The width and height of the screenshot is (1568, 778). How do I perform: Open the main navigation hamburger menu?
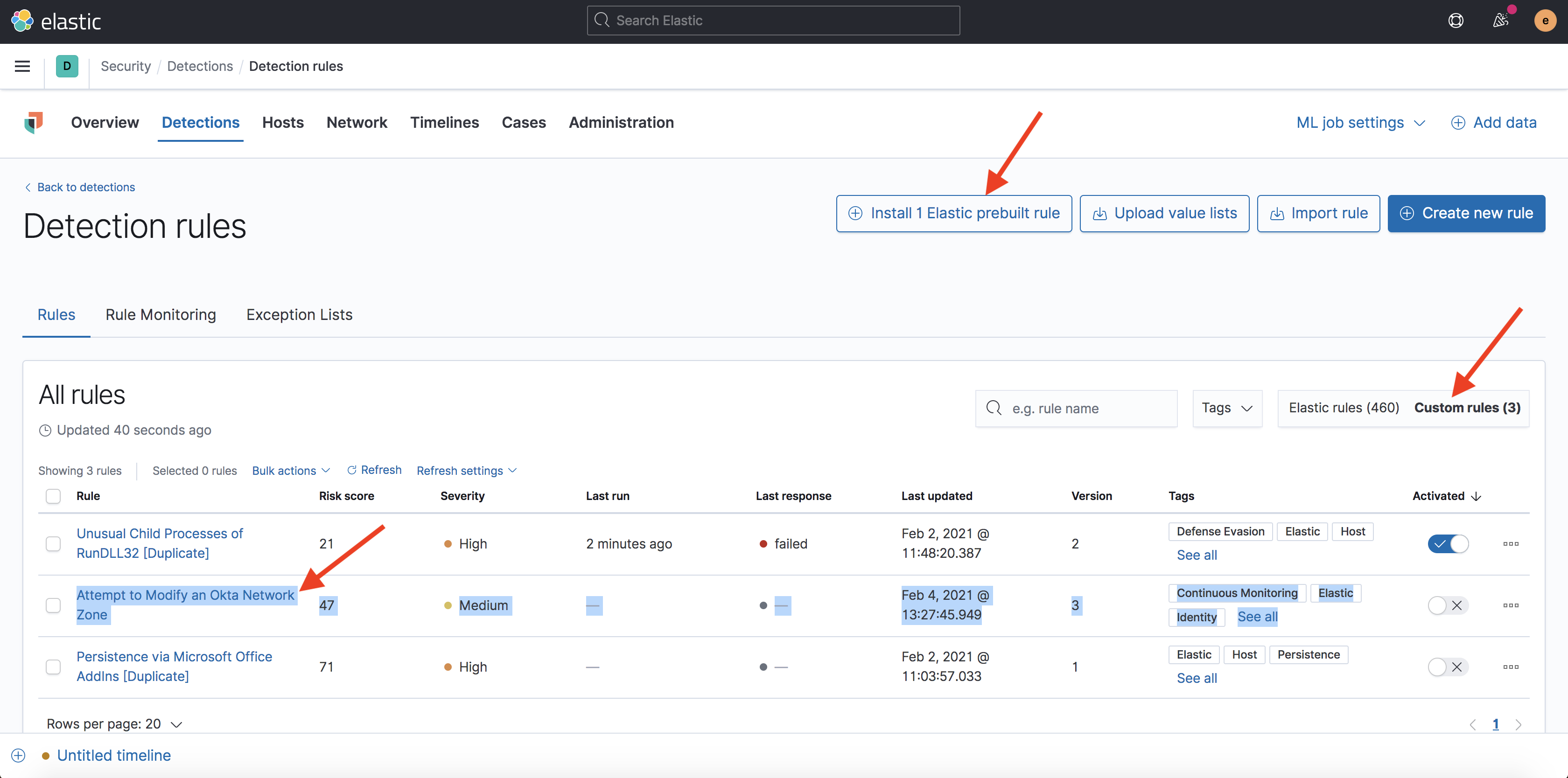click(22, 66)
